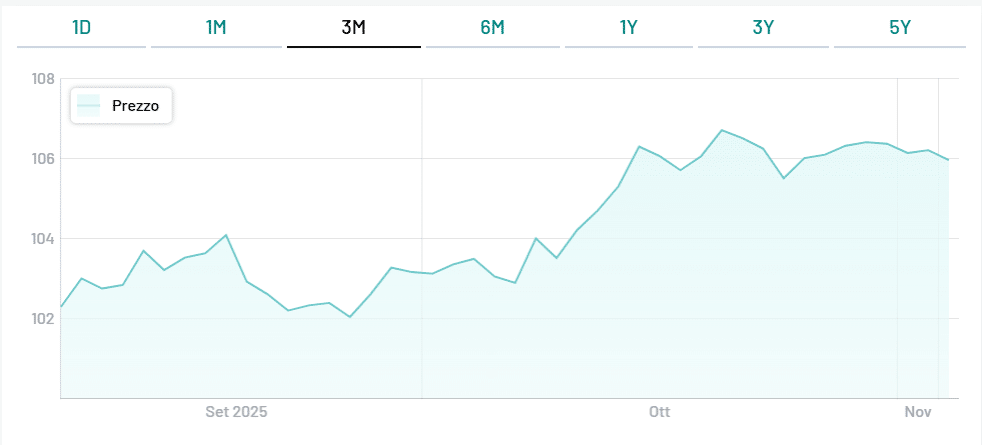Click the Prezzo legend color swatch
The image size is (982, 445).
[89, 105]
